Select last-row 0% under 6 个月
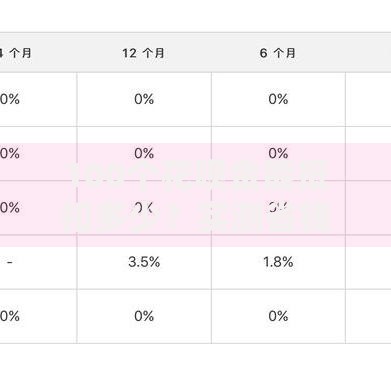 click(278, 316)
